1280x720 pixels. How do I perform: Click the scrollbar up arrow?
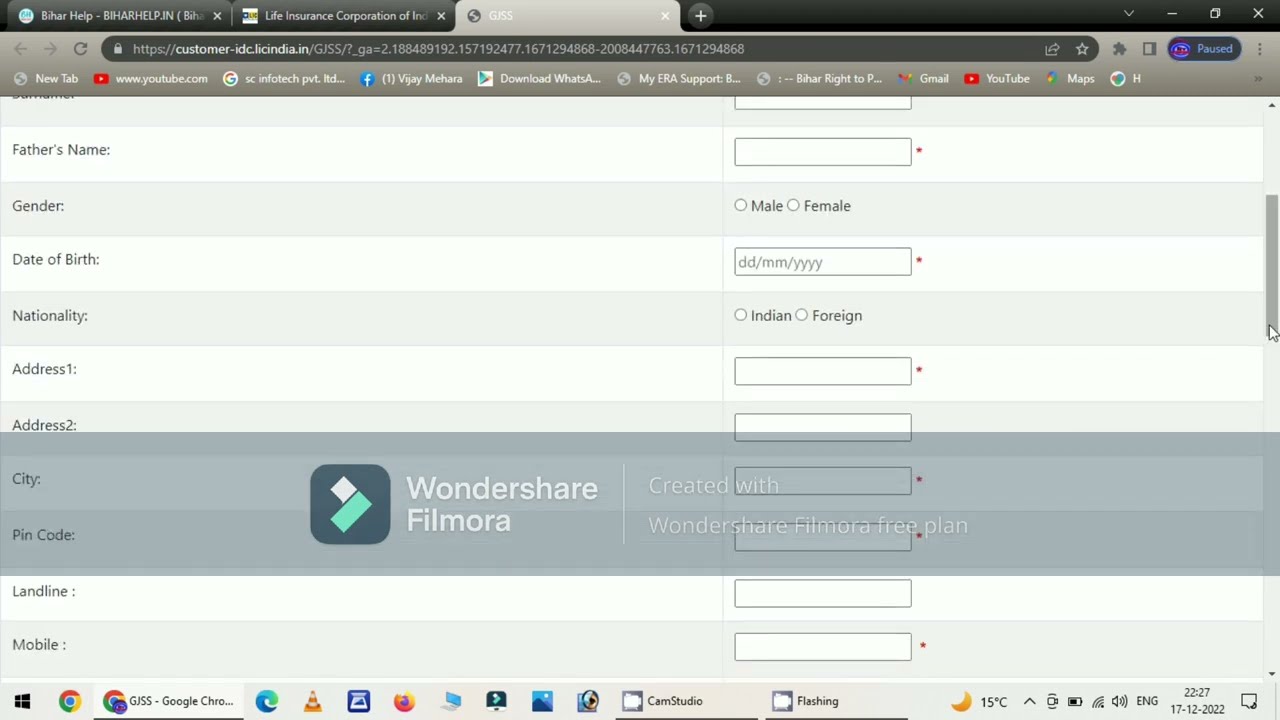pos(1272,104)
